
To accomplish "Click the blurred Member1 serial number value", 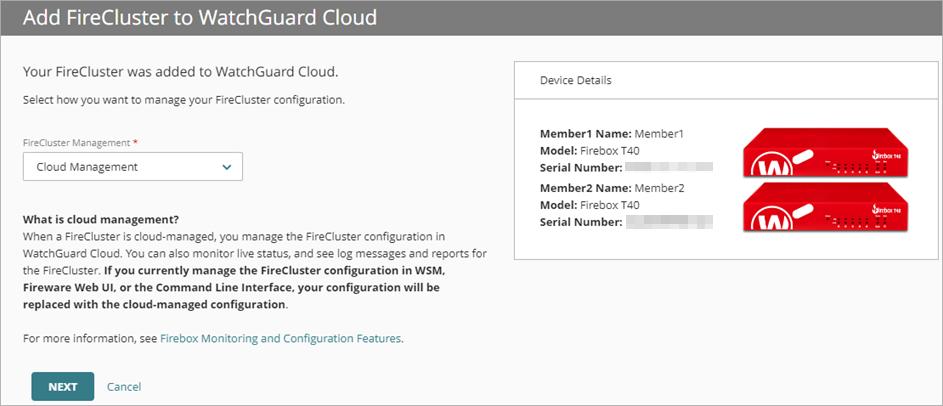I will (x=669, y=166).
